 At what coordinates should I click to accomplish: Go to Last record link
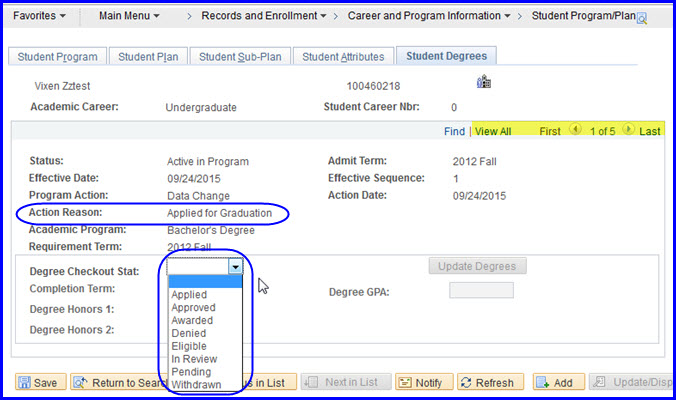click(650, 131)
